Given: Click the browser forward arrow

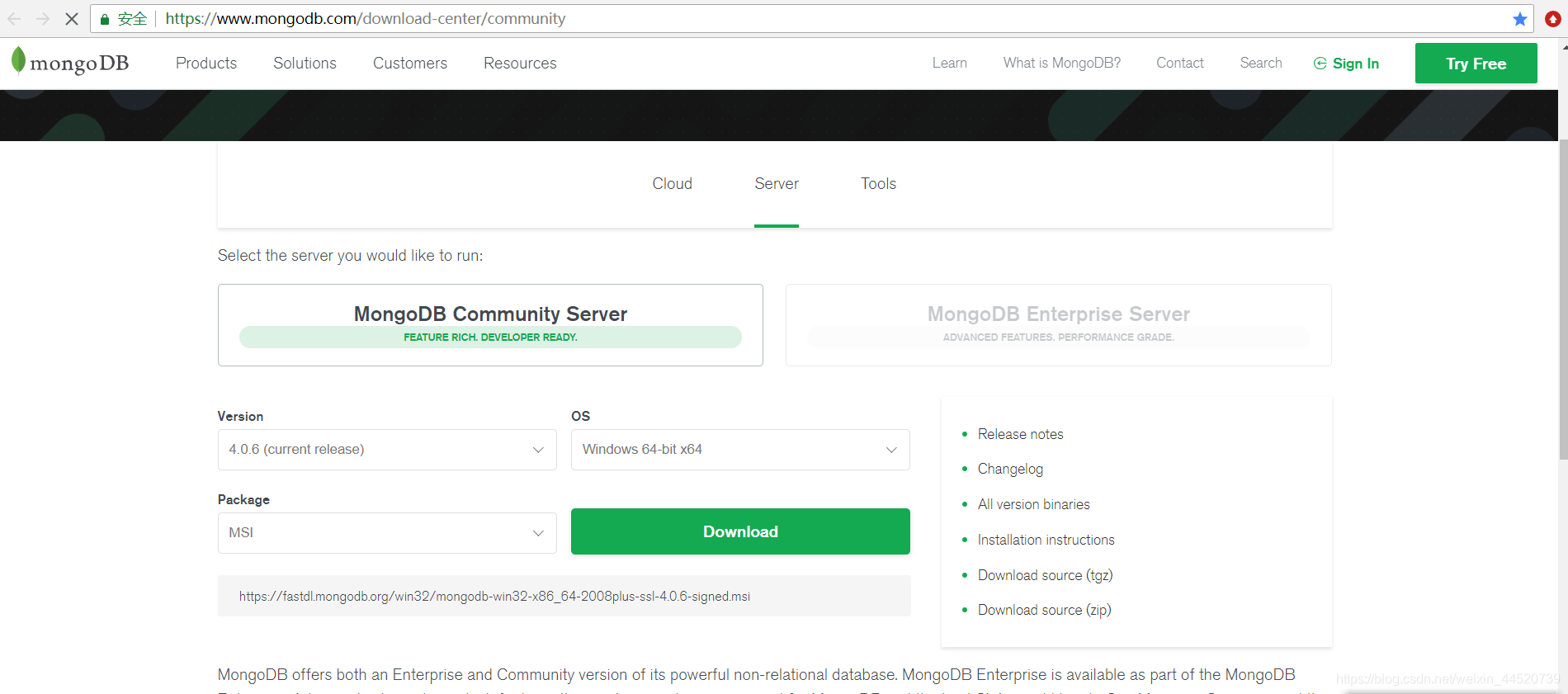Looking at the screenshot, I should (x=43, y=18).
